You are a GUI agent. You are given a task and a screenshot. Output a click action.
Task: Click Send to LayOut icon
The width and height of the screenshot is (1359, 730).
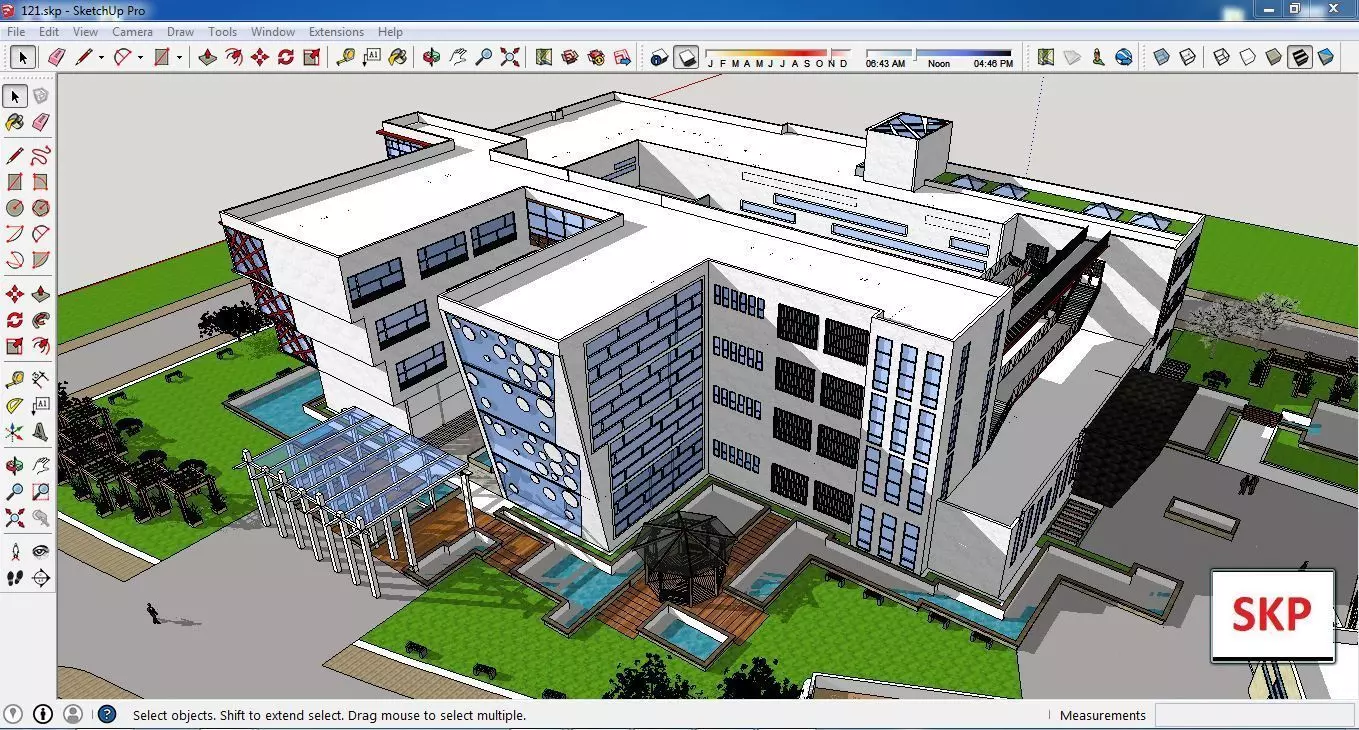[x=623, y=57]
